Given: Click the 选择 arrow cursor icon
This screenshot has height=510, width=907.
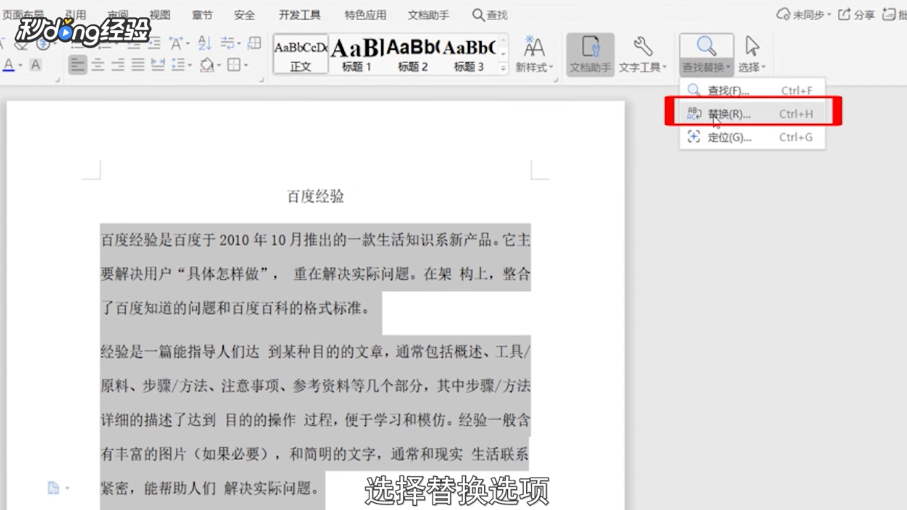Looking at the screenshot, I should pyautogui.click(x=752, y=46).
